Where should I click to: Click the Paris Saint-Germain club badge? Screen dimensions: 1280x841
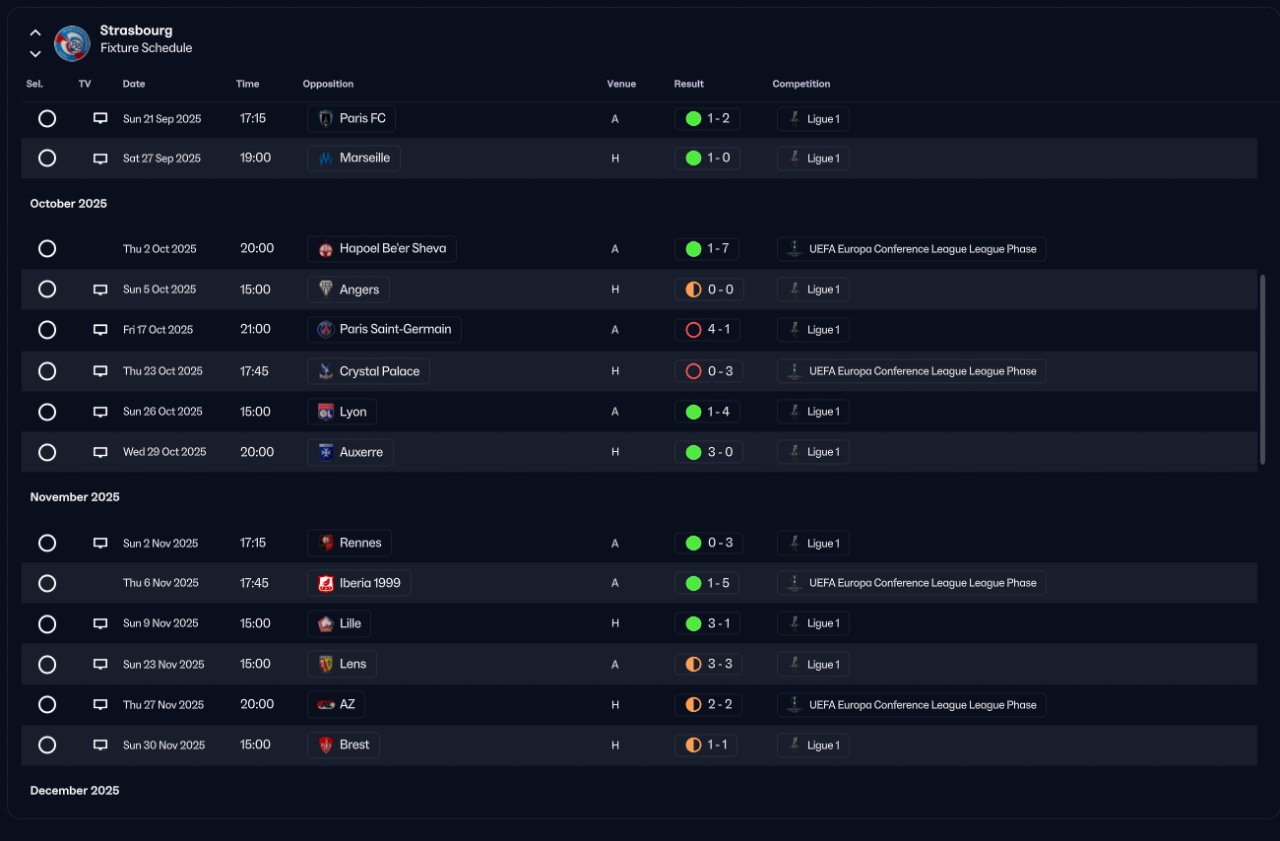pyautogui.click(x=325, y=329)
